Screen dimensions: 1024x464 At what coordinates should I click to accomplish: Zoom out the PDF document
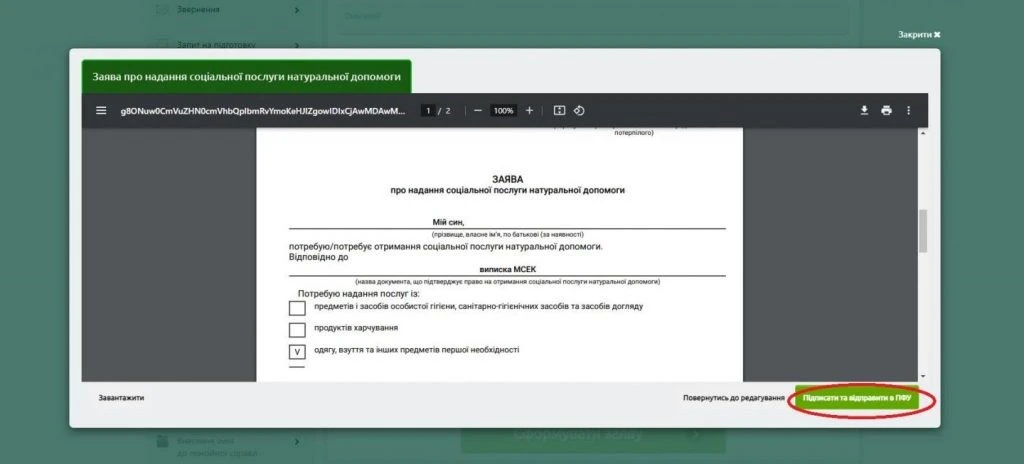pos(478,111)
